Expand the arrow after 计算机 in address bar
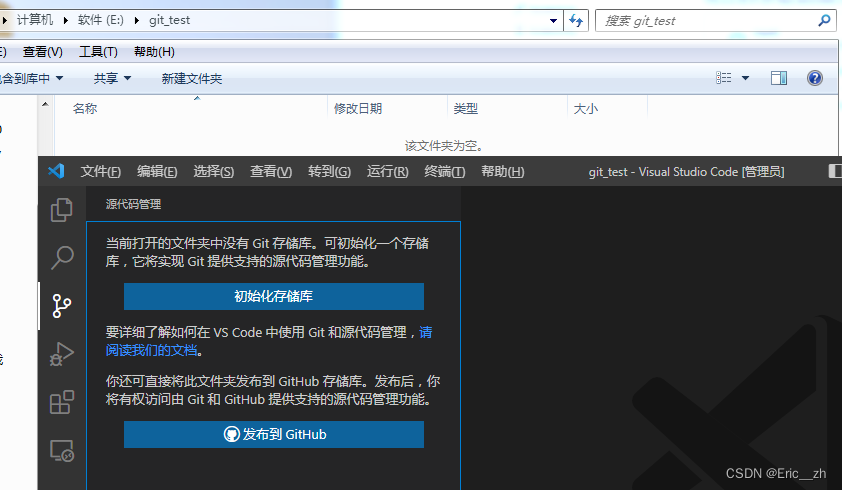The width and height of the screenshot is (842, 490). pos(66,20)
